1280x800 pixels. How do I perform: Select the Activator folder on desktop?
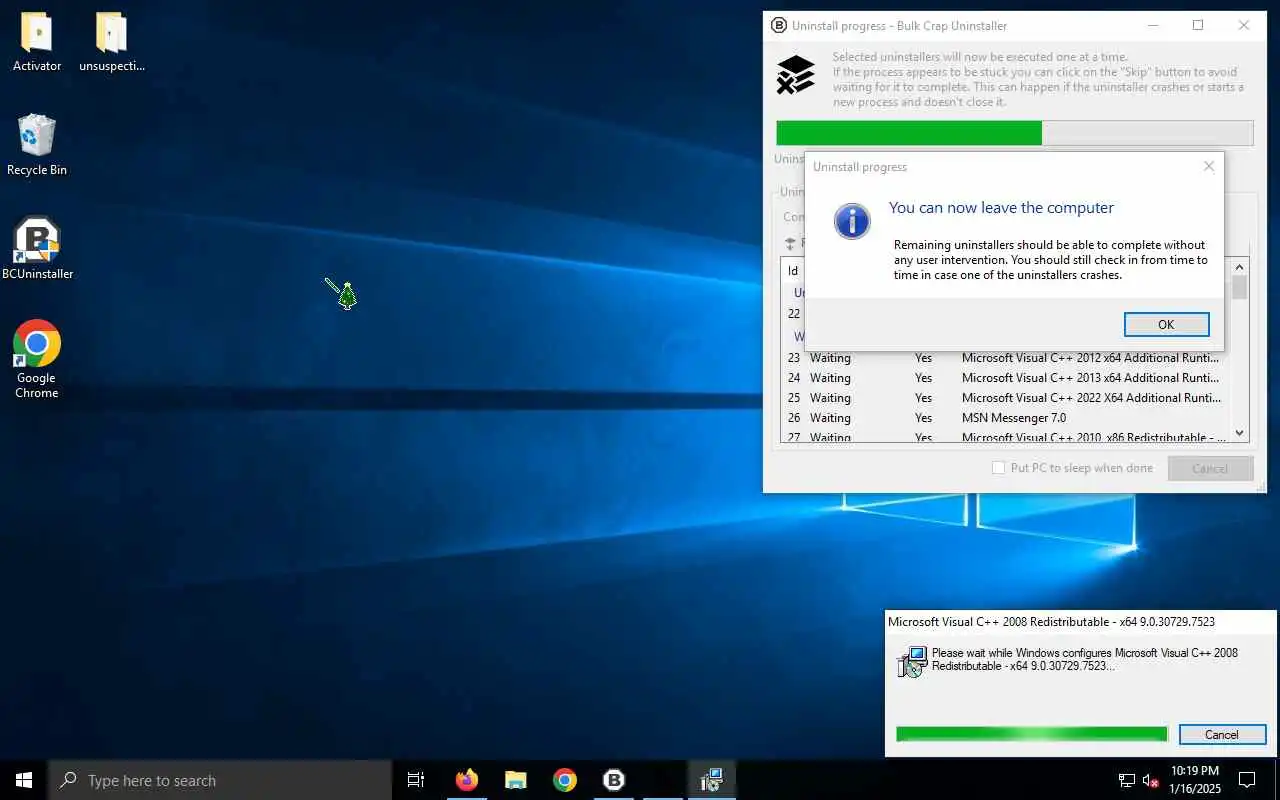37,42
